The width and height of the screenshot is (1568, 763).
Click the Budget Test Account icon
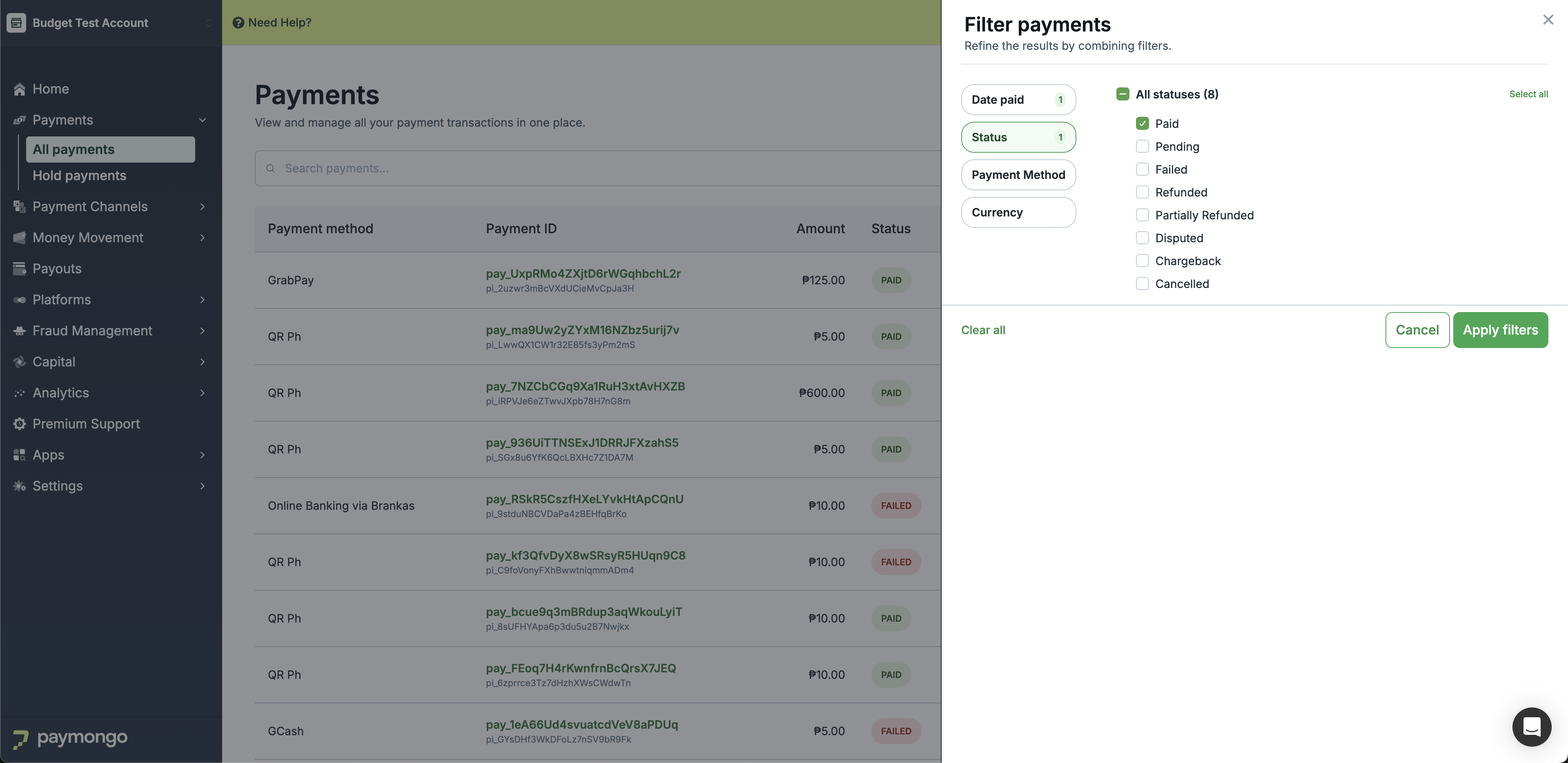click(16, 22)
